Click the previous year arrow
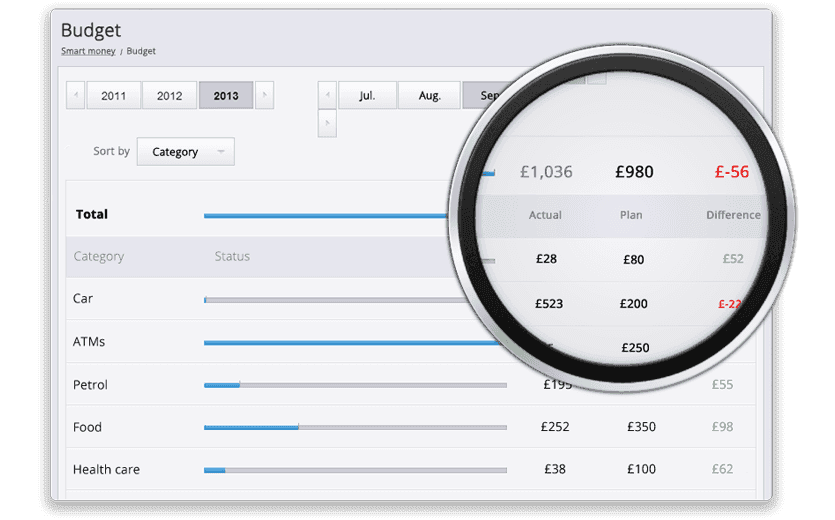 click(76, 96)
